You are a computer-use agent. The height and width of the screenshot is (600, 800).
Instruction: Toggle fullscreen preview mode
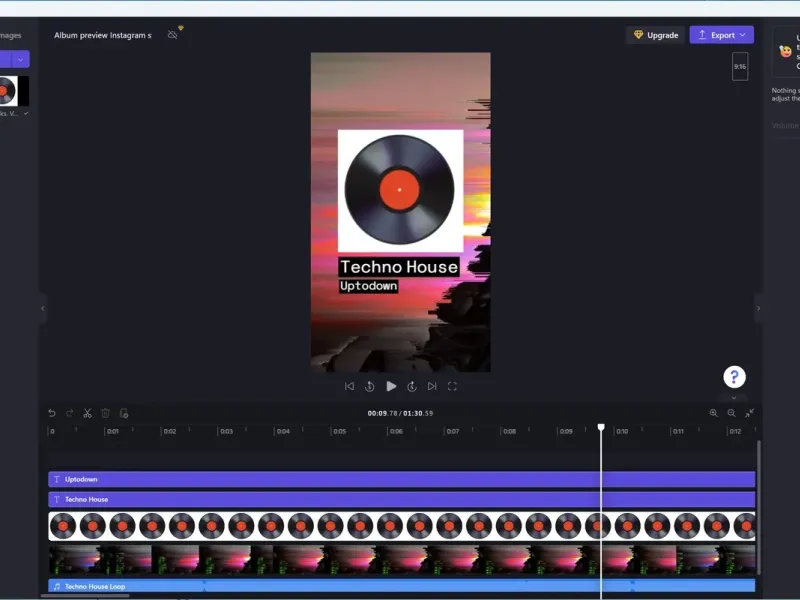coord(452,386)
